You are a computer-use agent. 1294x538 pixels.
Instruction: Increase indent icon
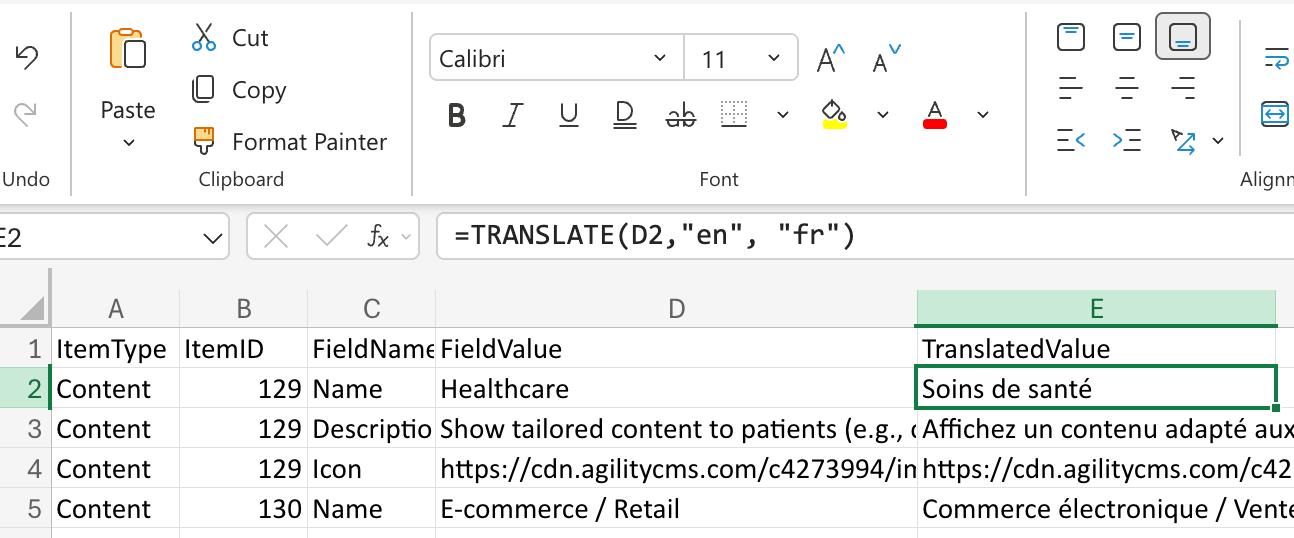(x=1127, y=140)
